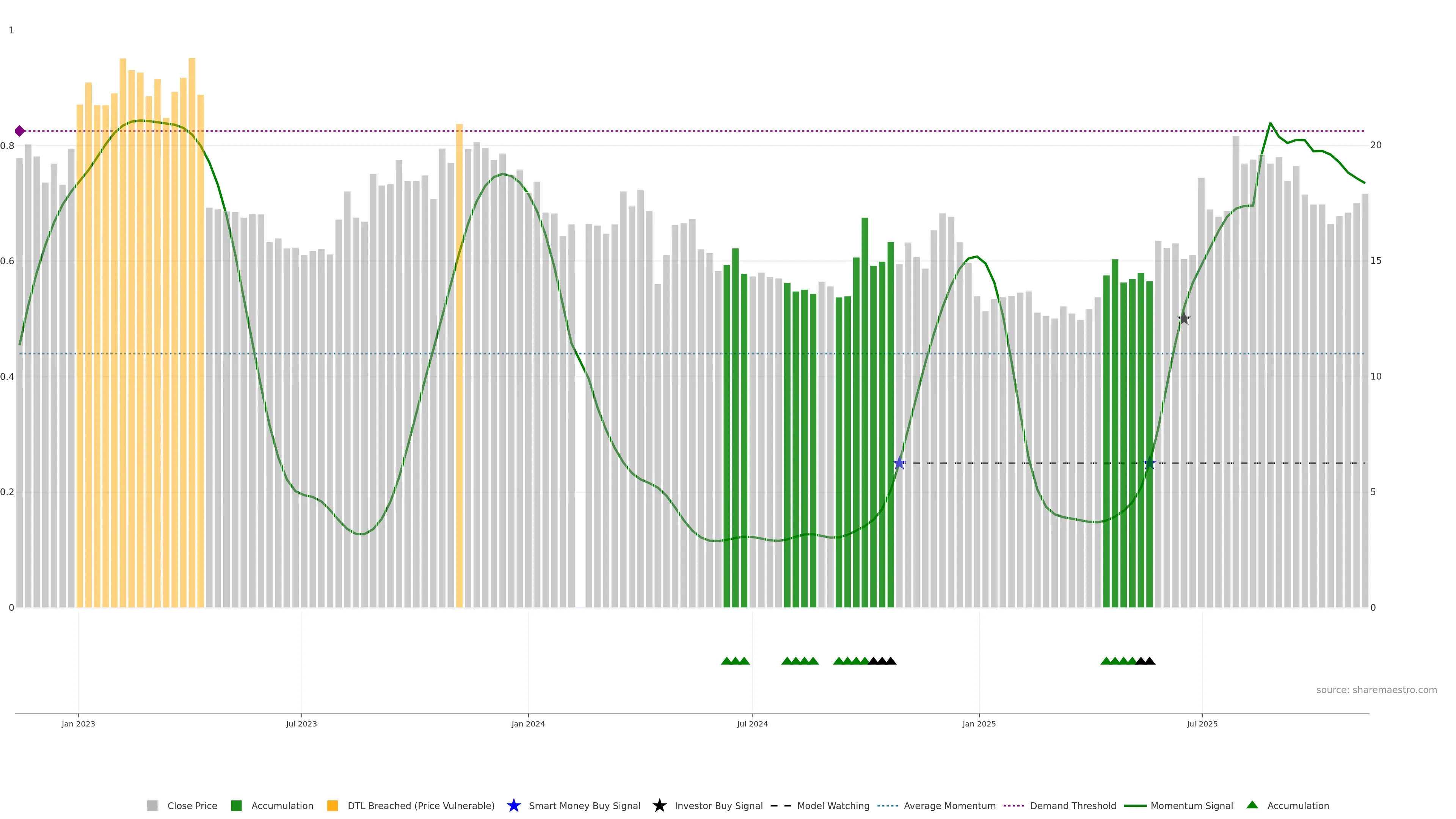Click the Jul 2025 axis label
The image size is (1456, 819).
coord(1202,724)
